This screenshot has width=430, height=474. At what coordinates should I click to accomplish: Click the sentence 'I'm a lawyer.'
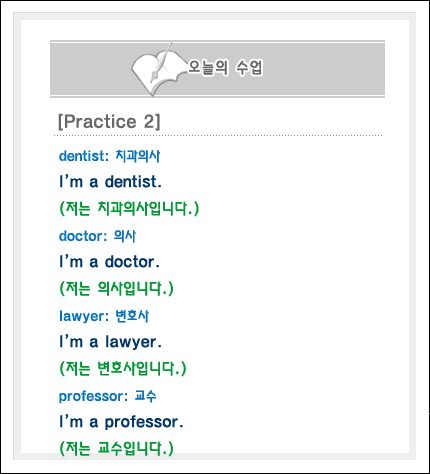tap(110, 342)
